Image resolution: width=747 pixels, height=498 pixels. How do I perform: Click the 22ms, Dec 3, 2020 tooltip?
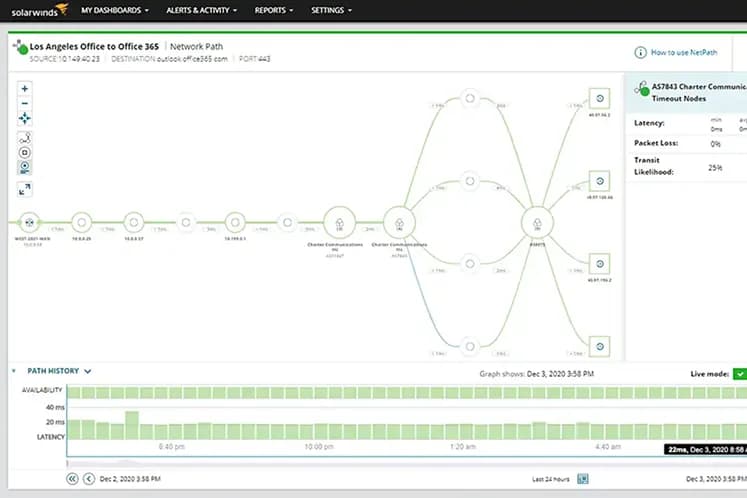point(705,449)
